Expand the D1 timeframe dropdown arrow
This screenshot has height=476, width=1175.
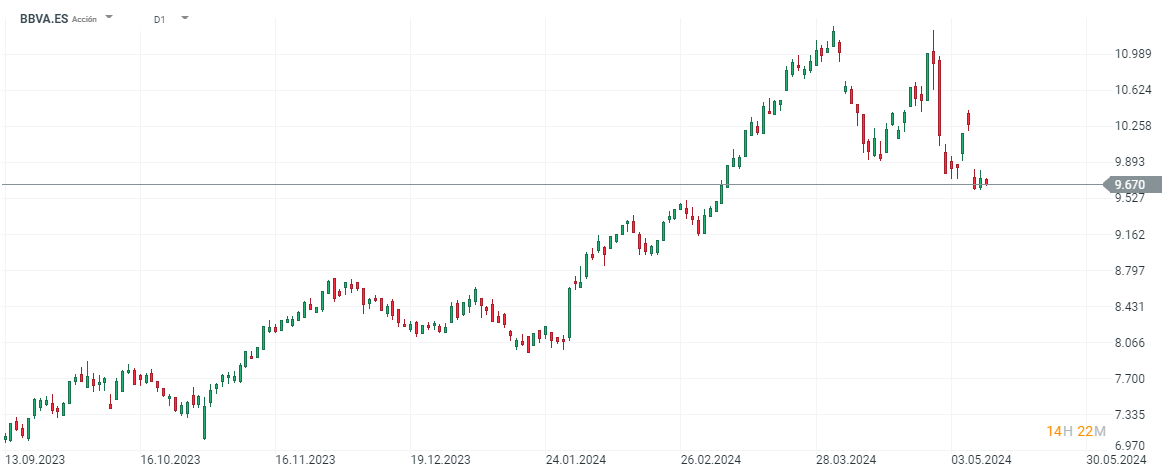tap(184, 18)
